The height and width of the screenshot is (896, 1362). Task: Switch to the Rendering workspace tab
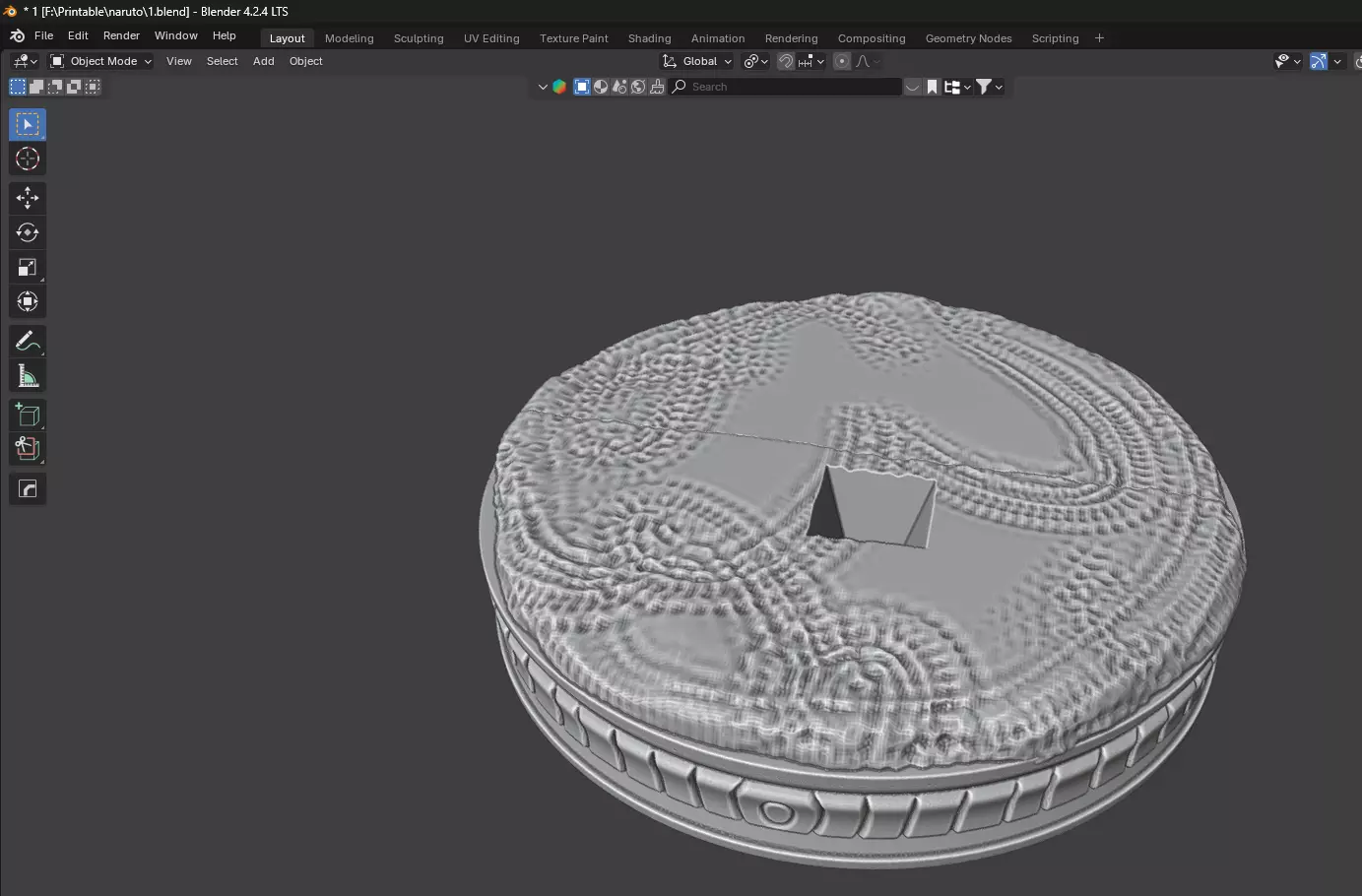[791, 38]
